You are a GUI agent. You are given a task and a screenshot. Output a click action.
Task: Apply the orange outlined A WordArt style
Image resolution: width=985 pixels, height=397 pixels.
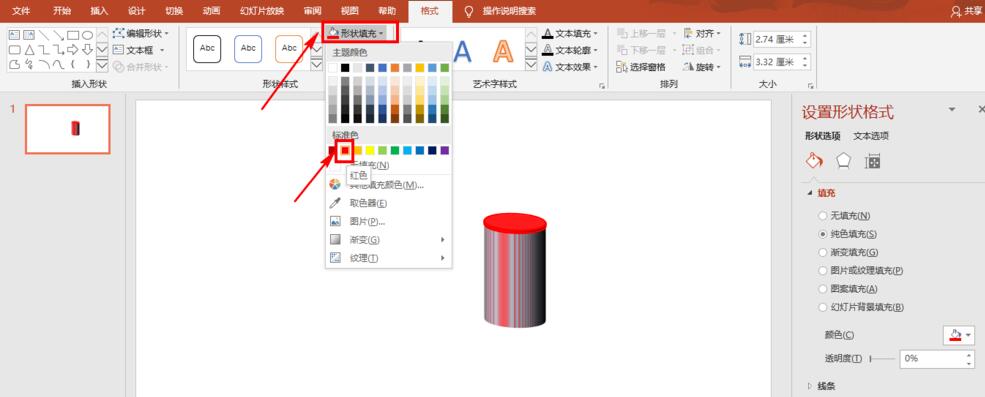[x=503, y=52]
